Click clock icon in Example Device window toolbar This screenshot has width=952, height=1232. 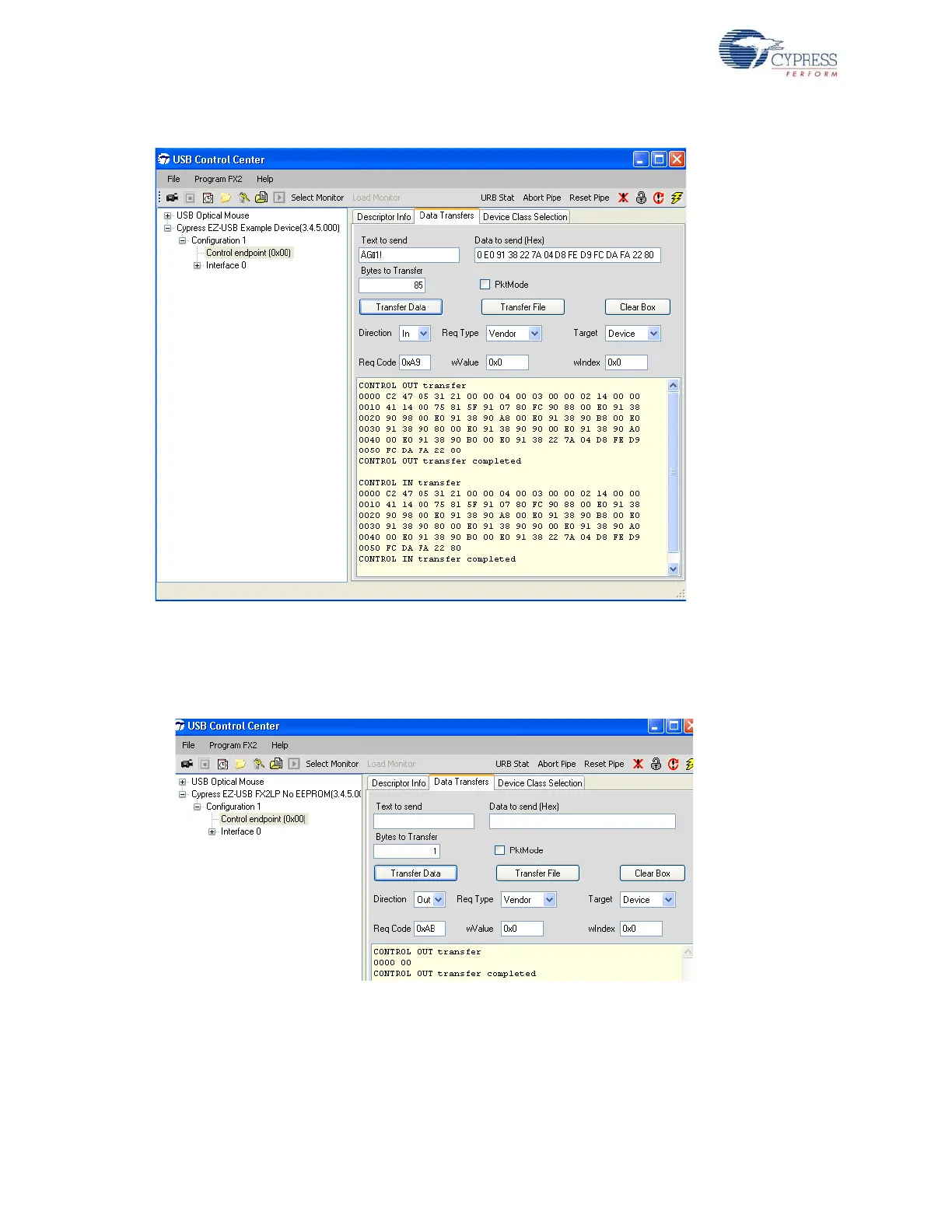point(208,198)
